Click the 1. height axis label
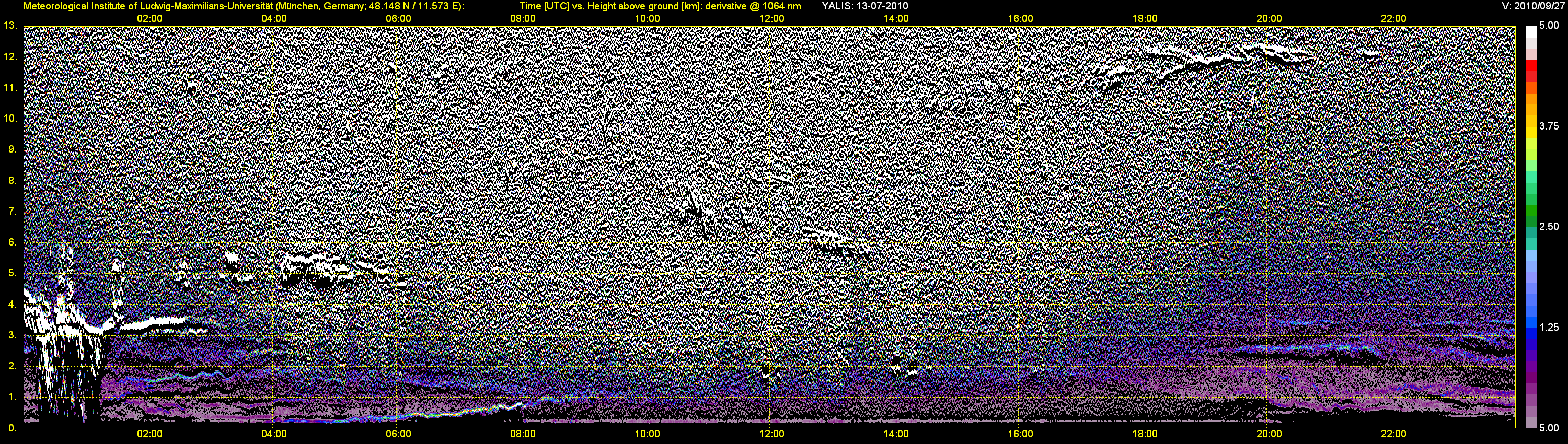Viewport: 1568px width, 444px height. pos(14,396)
